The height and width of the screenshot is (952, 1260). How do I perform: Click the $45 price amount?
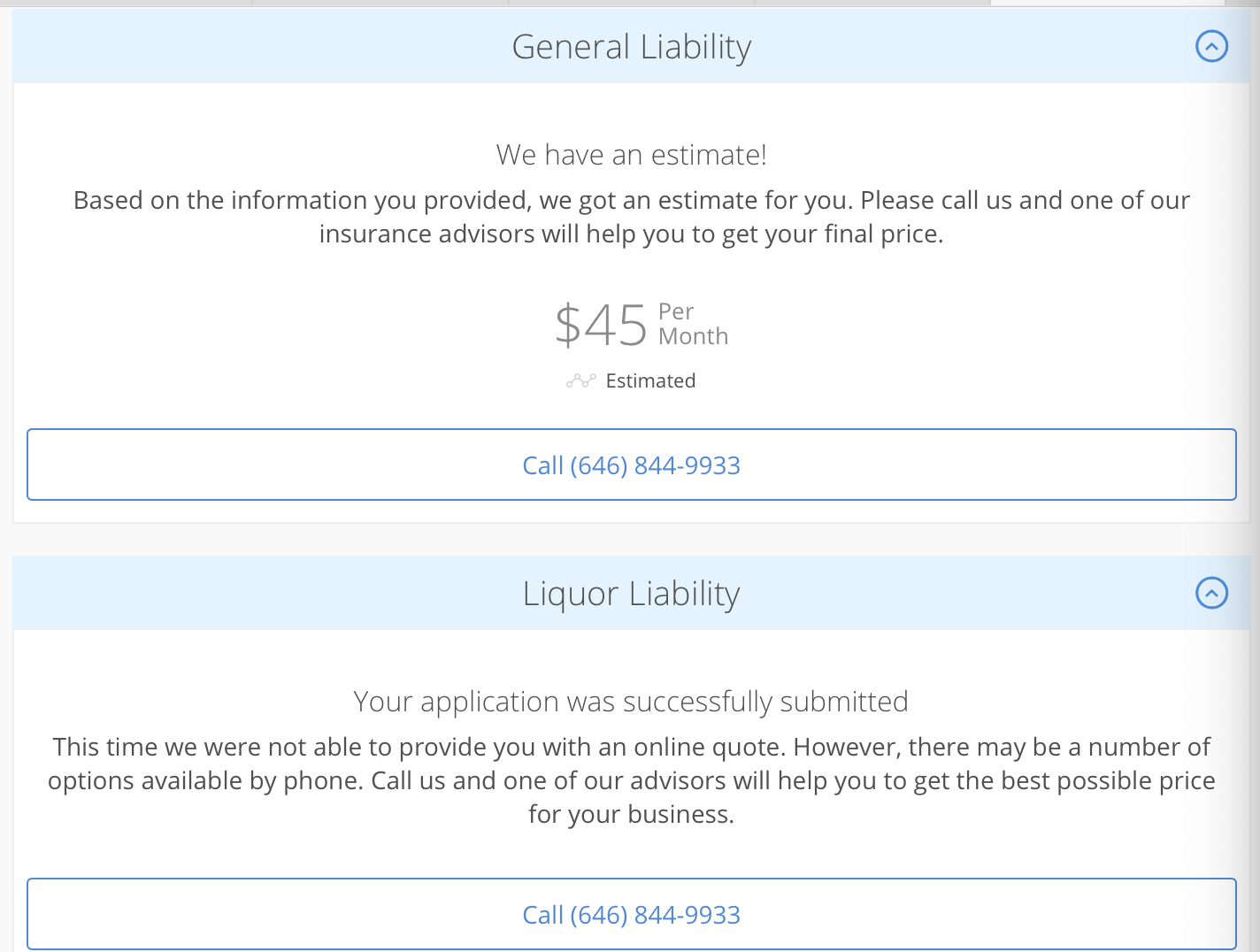602,325
